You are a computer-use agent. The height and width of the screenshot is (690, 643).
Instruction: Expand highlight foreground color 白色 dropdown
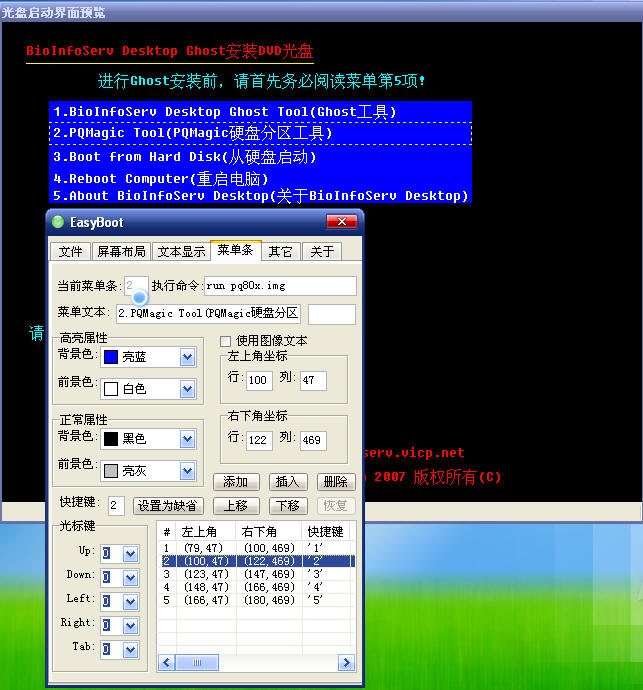click(x=187, y=389)
